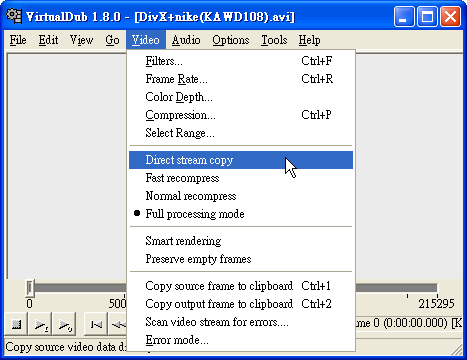This screenshot has width=467, height=360.
Task: Select Color Depth... menu entry
Action: [x=241, y=97]
